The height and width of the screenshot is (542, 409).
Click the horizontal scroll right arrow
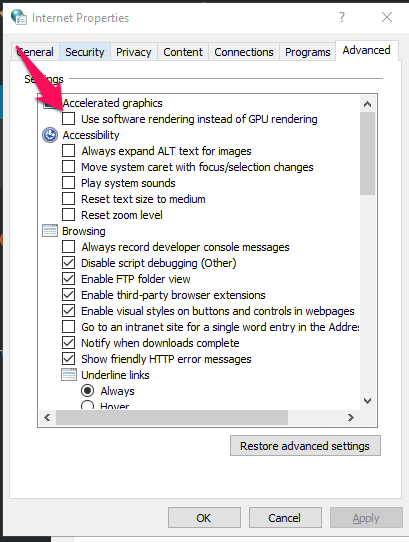(351, 418)
